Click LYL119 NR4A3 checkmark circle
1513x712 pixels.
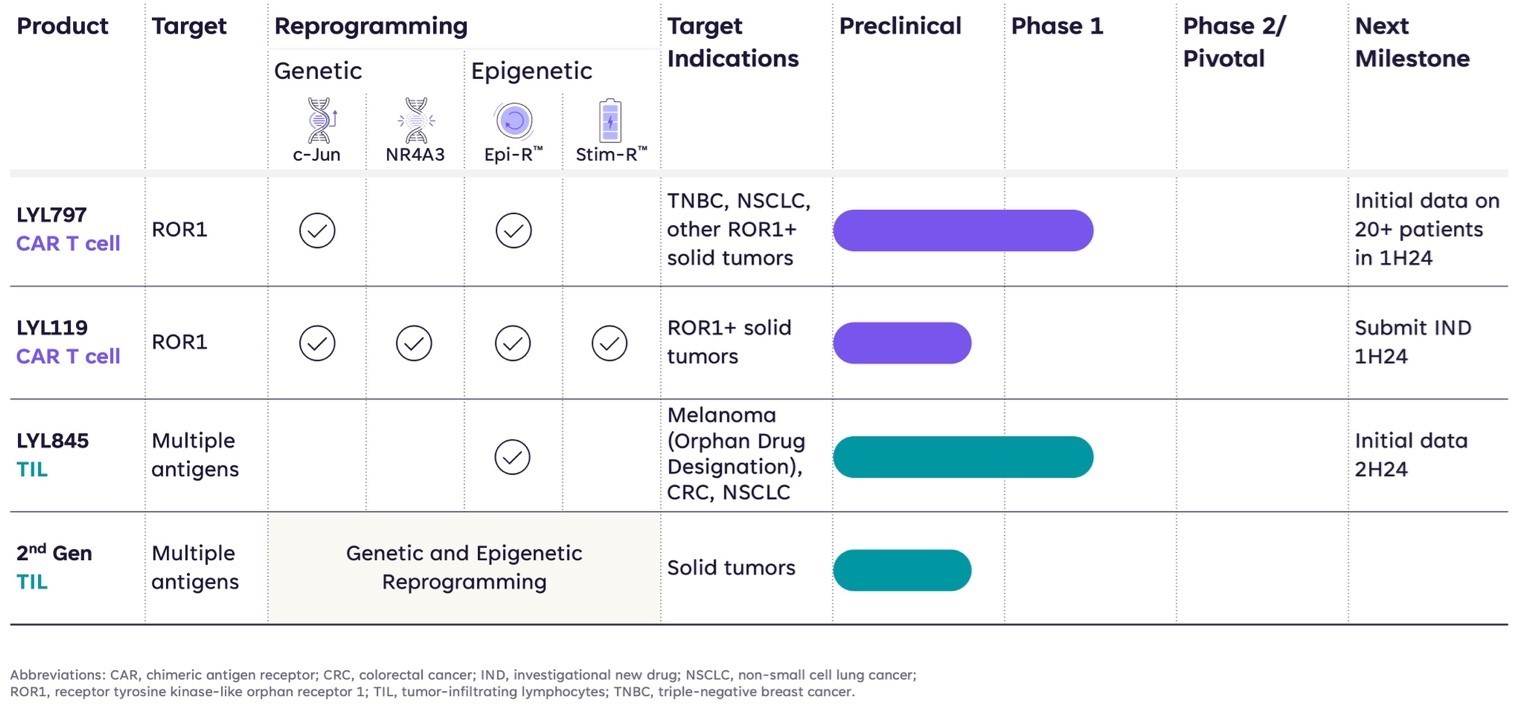[x=414, y=343]
